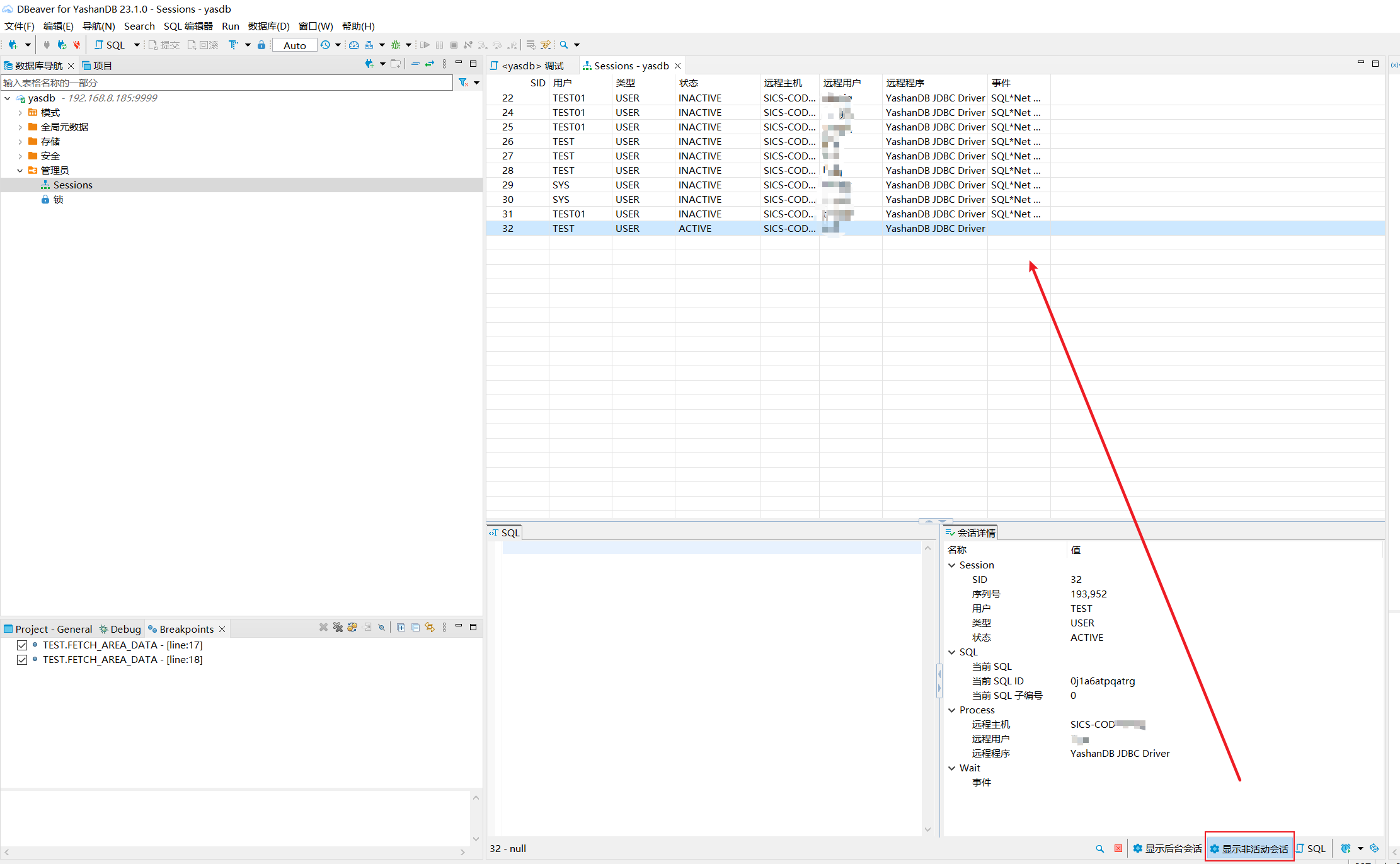Collapse the 管理员 administrator folder
This screenshot has width=1400, height=864.
tap(20, 171)
